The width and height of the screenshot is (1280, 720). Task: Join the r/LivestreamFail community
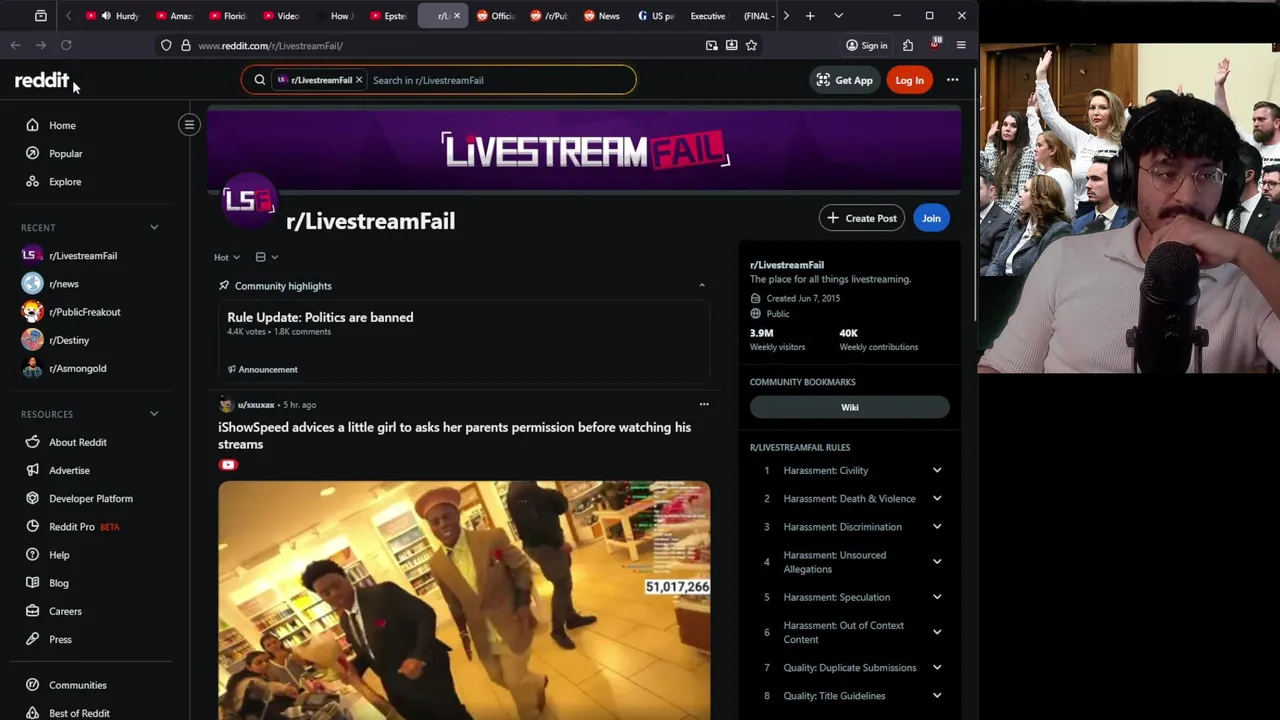pyautogui.click(x=931, y=218)
